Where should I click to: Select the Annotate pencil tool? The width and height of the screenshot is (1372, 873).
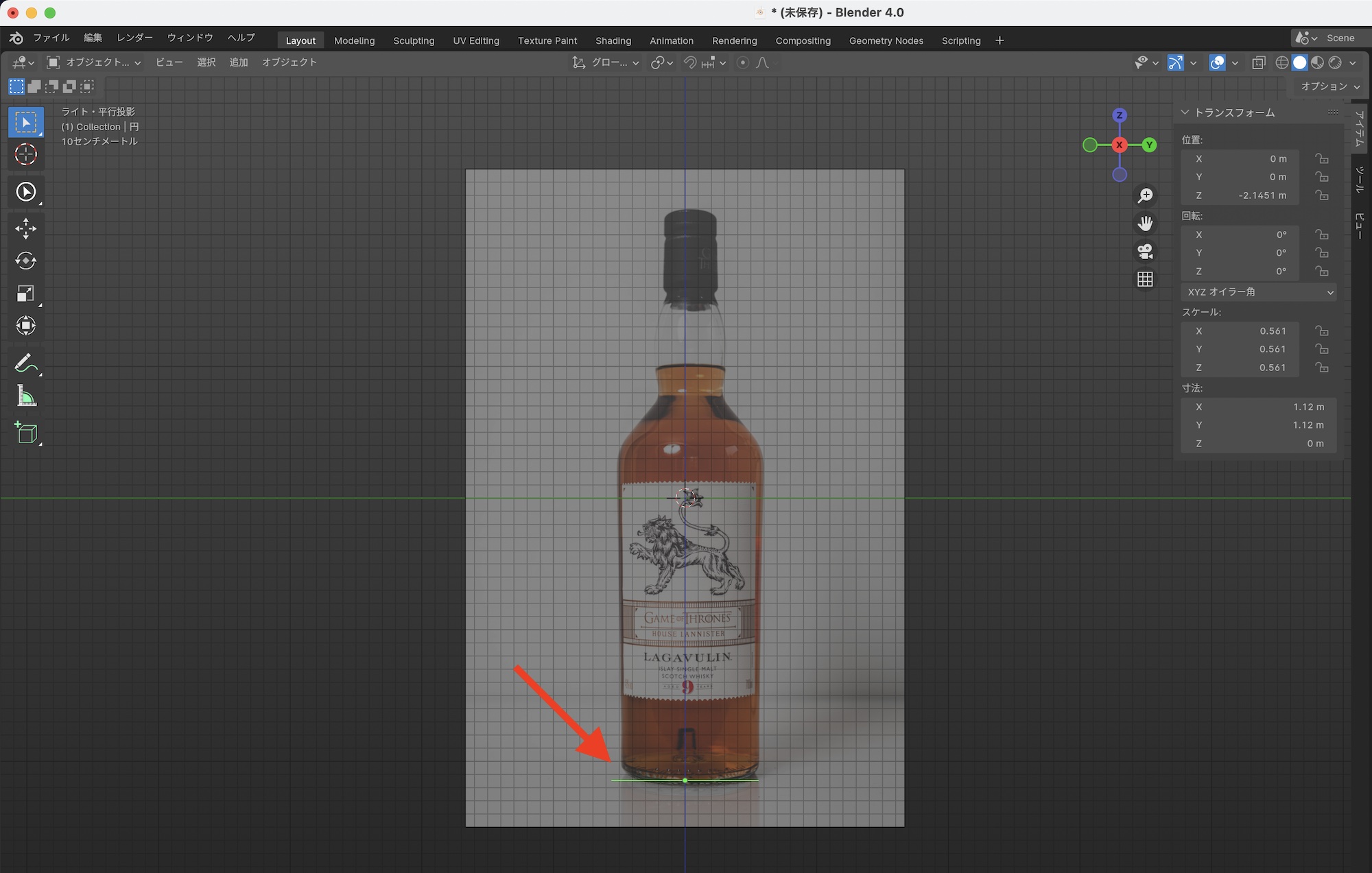coord(26,363)
